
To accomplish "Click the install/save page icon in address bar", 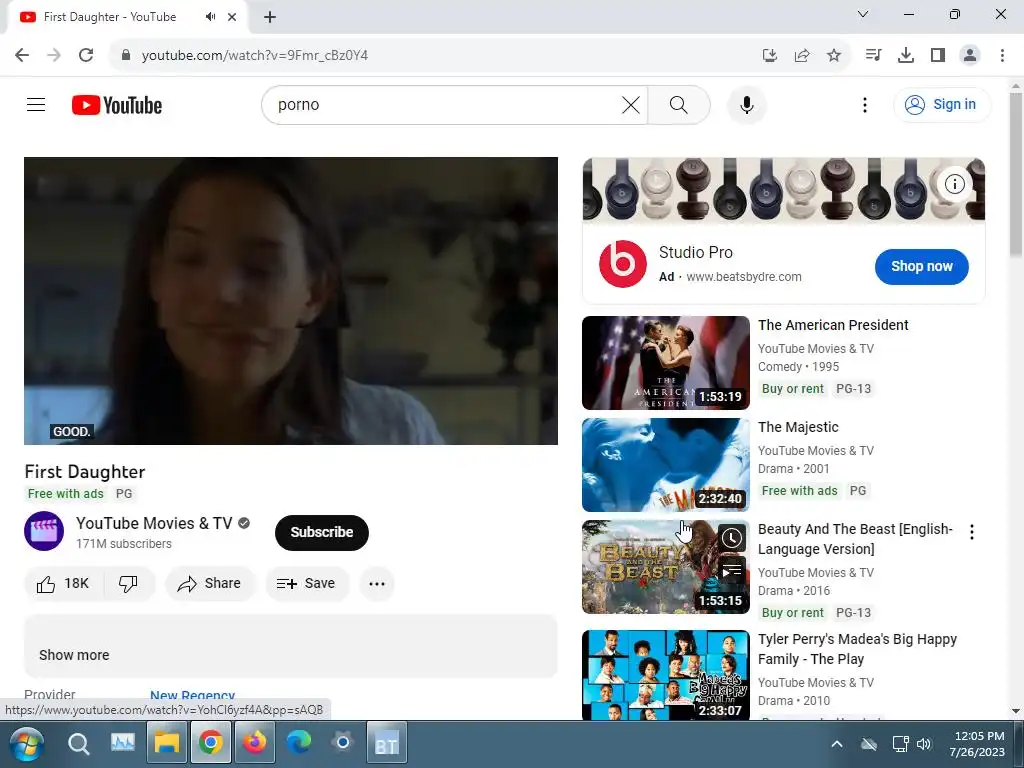I will click(x=769, y=55).
